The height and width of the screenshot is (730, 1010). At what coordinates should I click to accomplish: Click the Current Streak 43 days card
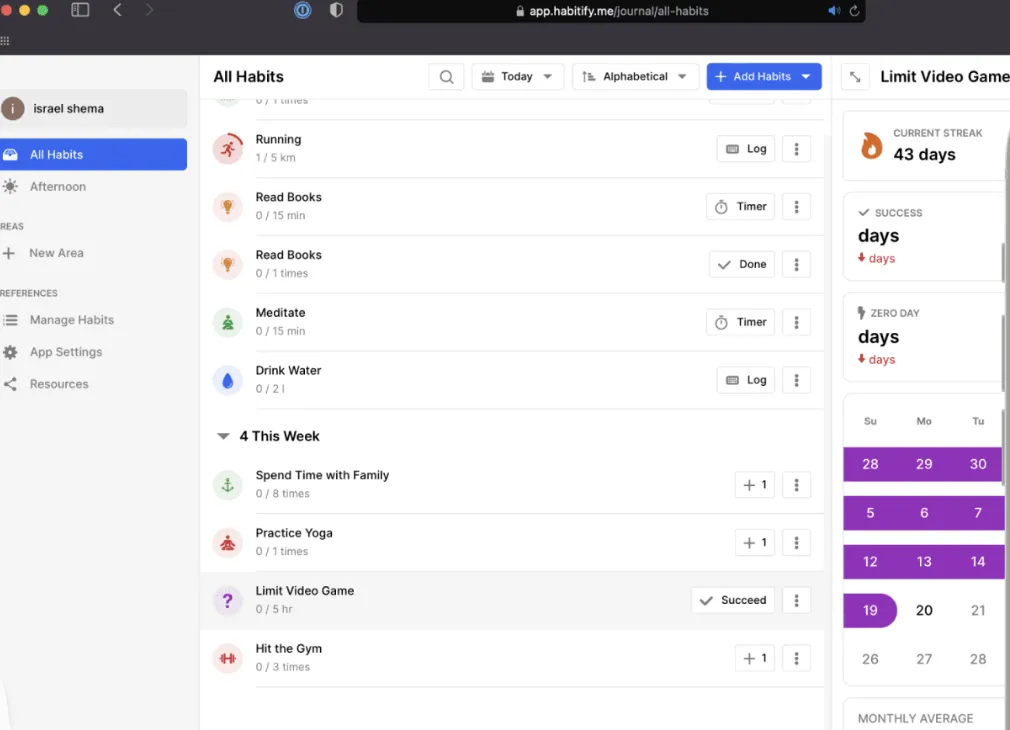[924, 146]
